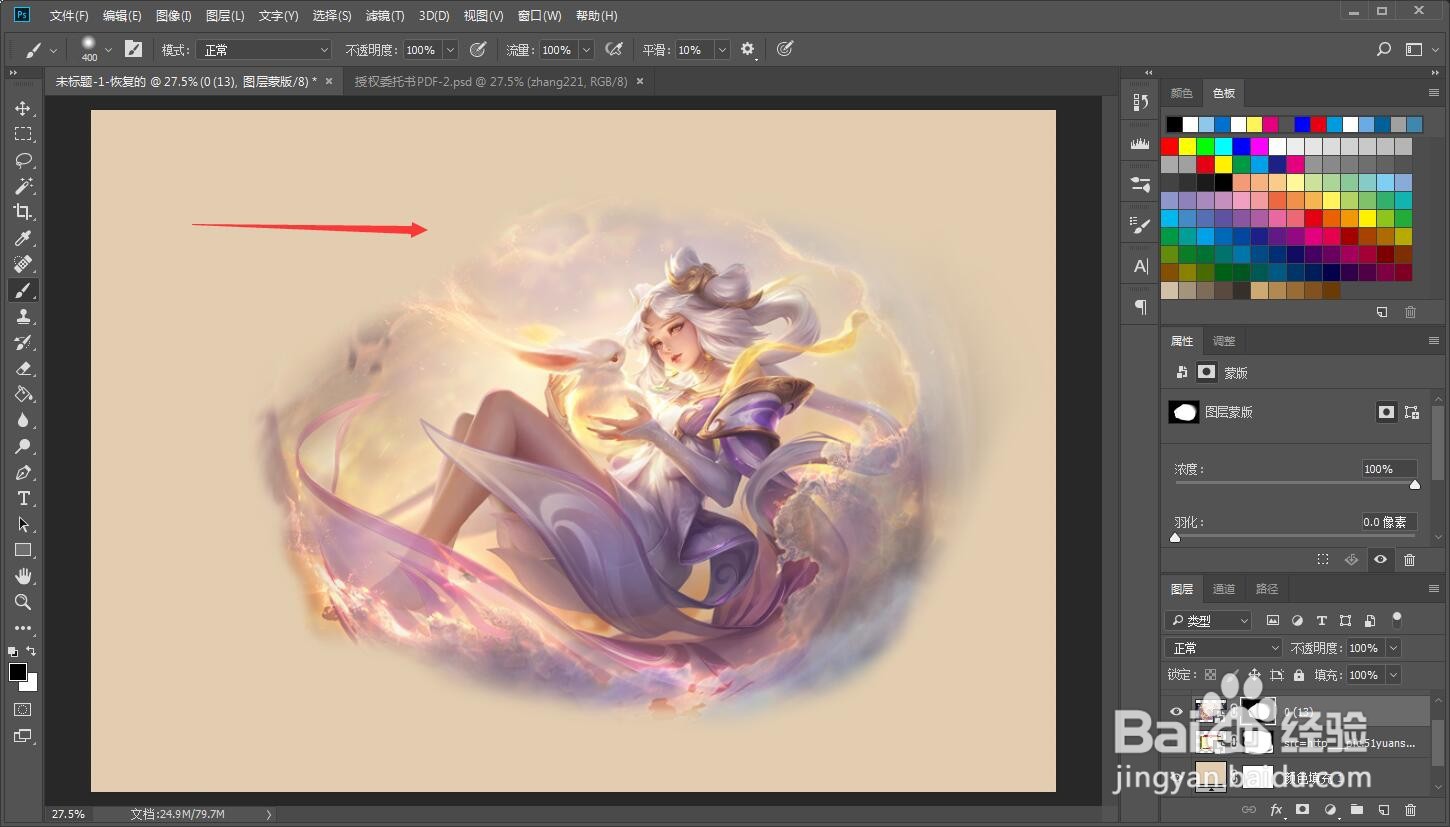This screenshot has height=827, width=1450.
Task: Filter layers by pixel layers
Action: tap(1273, 621)
